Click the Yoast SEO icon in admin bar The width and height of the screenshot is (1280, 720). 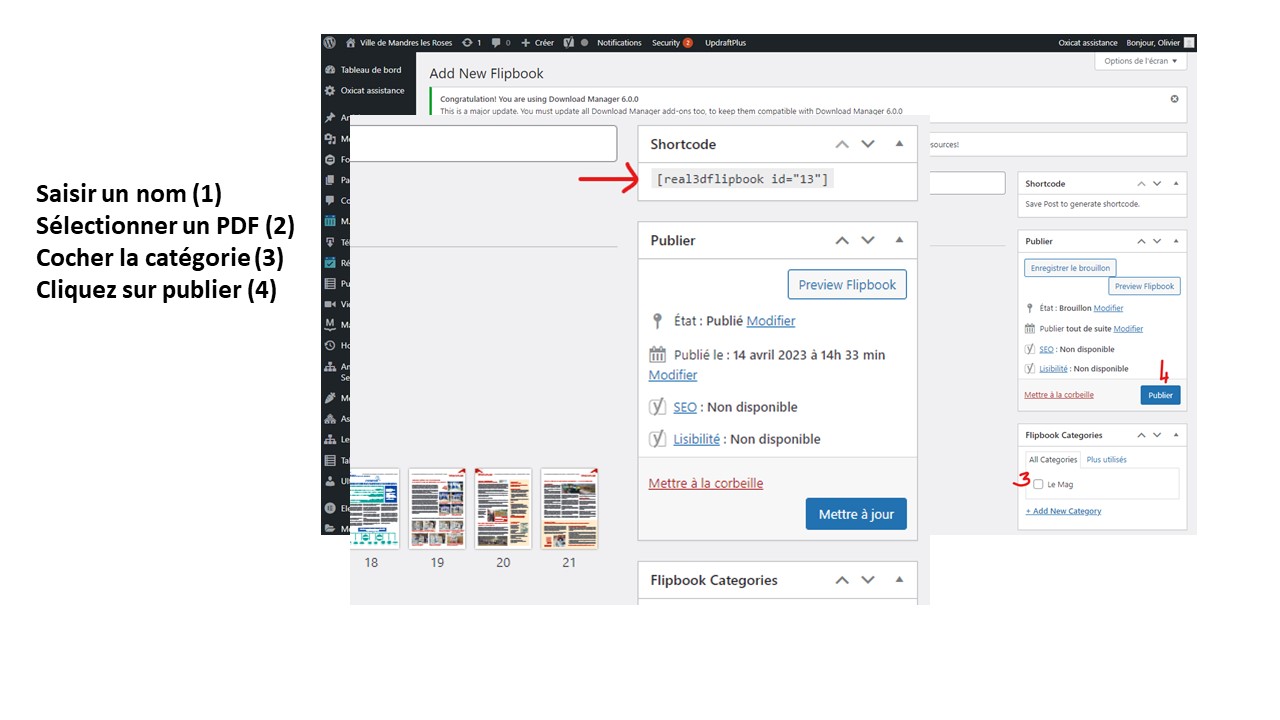568,43
